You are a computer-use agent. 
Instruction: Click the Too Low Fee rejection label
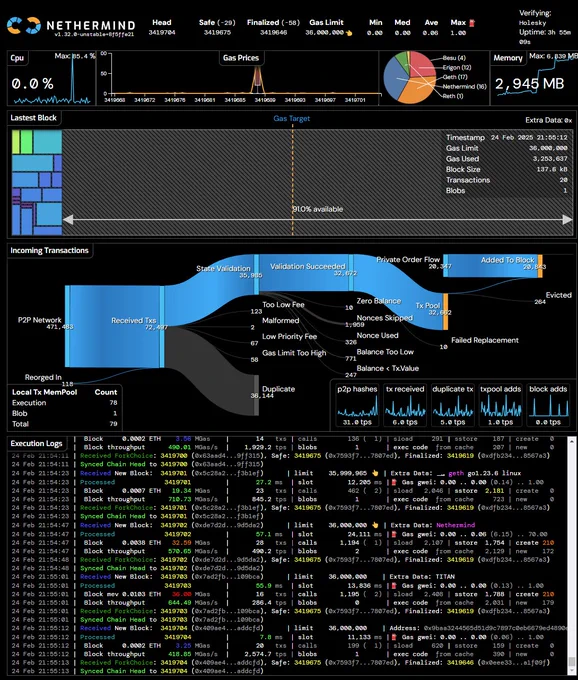pyautogui.click(x=283, y=304)
